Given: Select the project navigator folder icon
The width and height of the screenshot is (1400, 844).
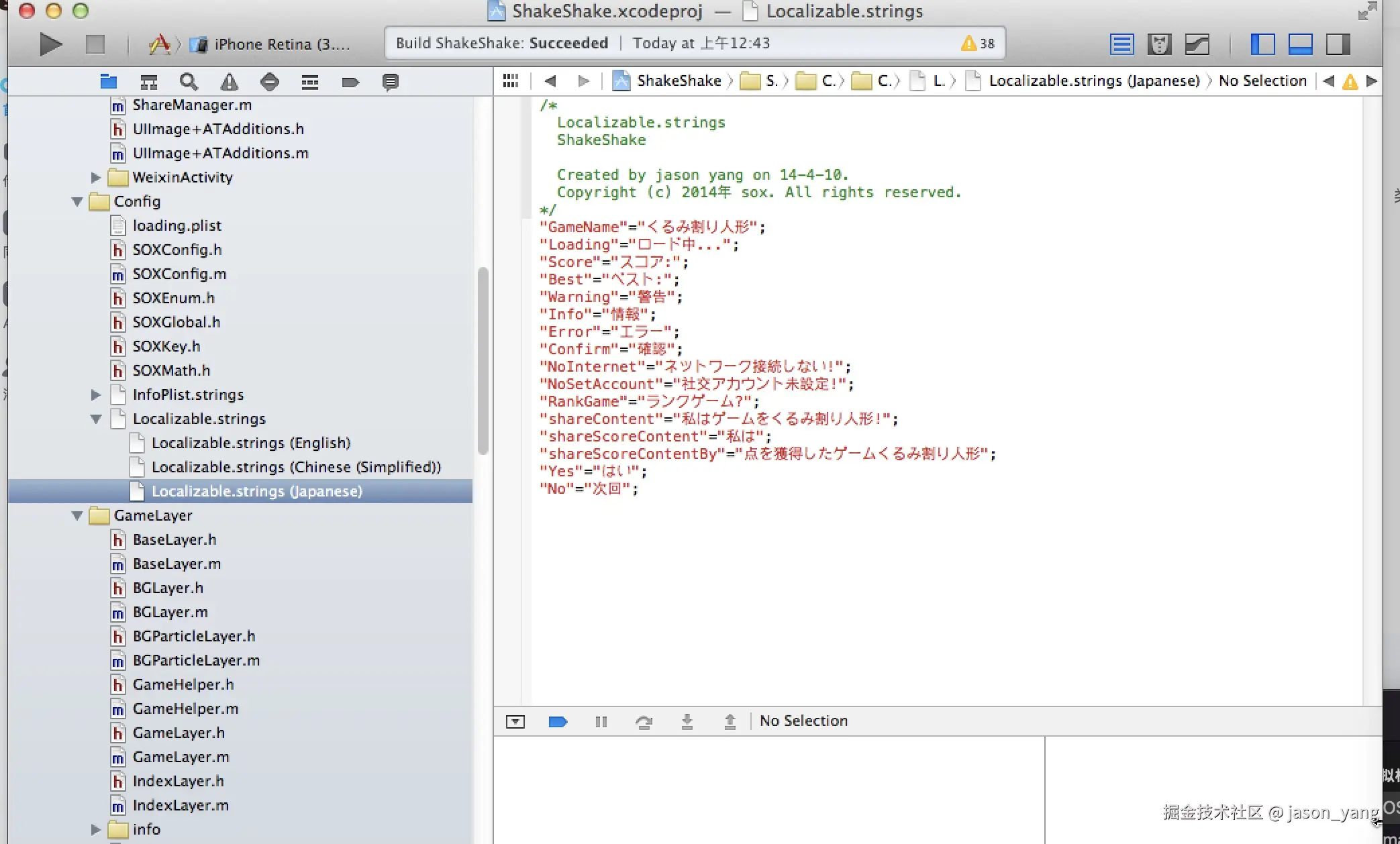Looking at the screenshot, I should [x=108, y=82].
